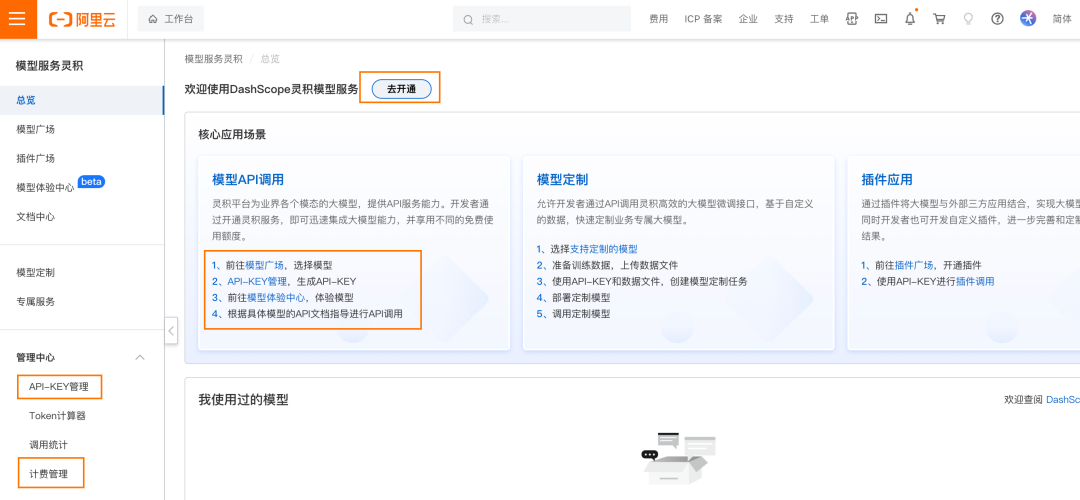The image size is (1080, 500).
Task: Click the Alibaba Cloud logo
Action: (x=83, y=19)
